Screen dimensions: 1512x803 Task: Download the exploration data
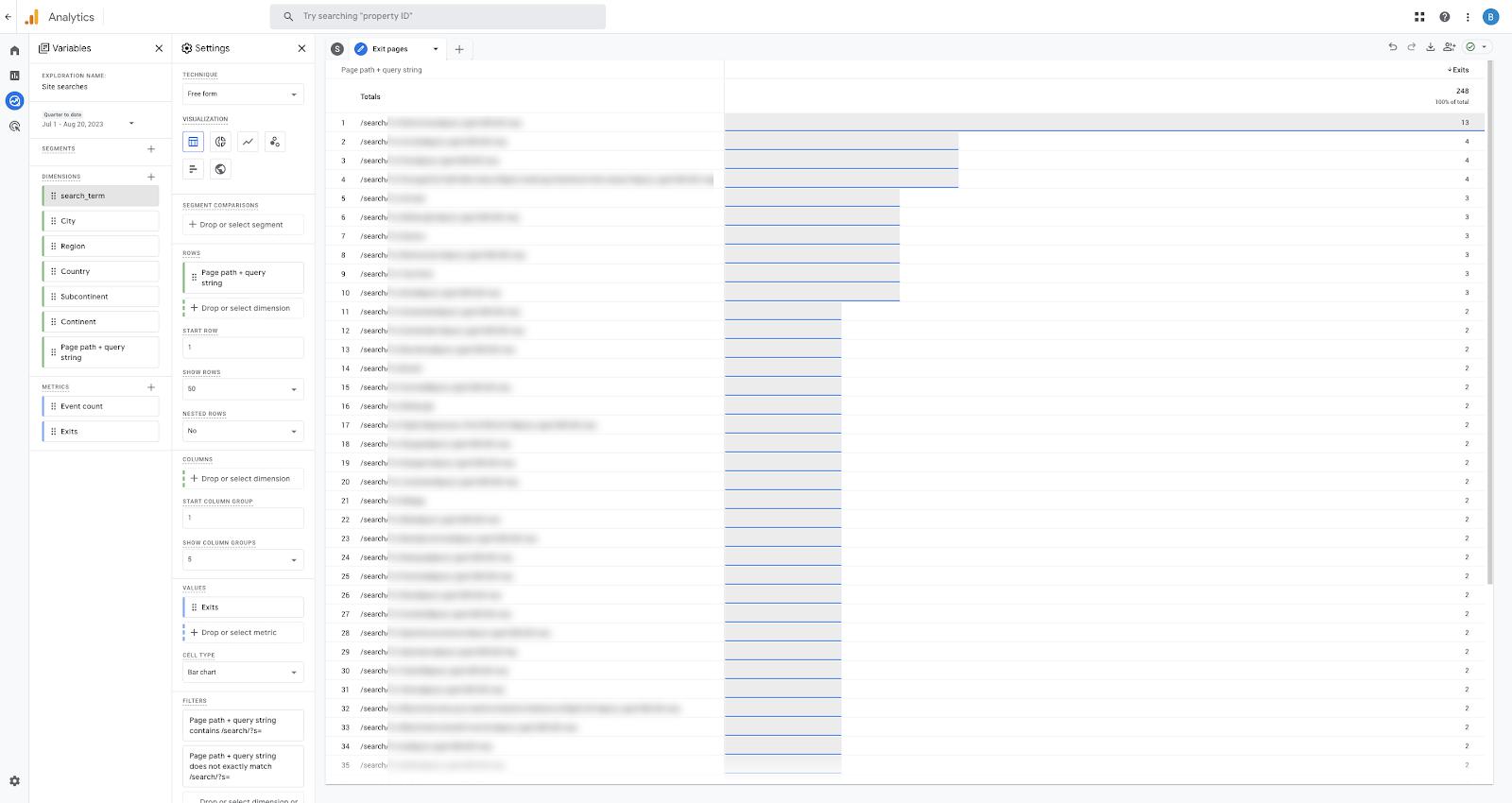(1430, 47)
